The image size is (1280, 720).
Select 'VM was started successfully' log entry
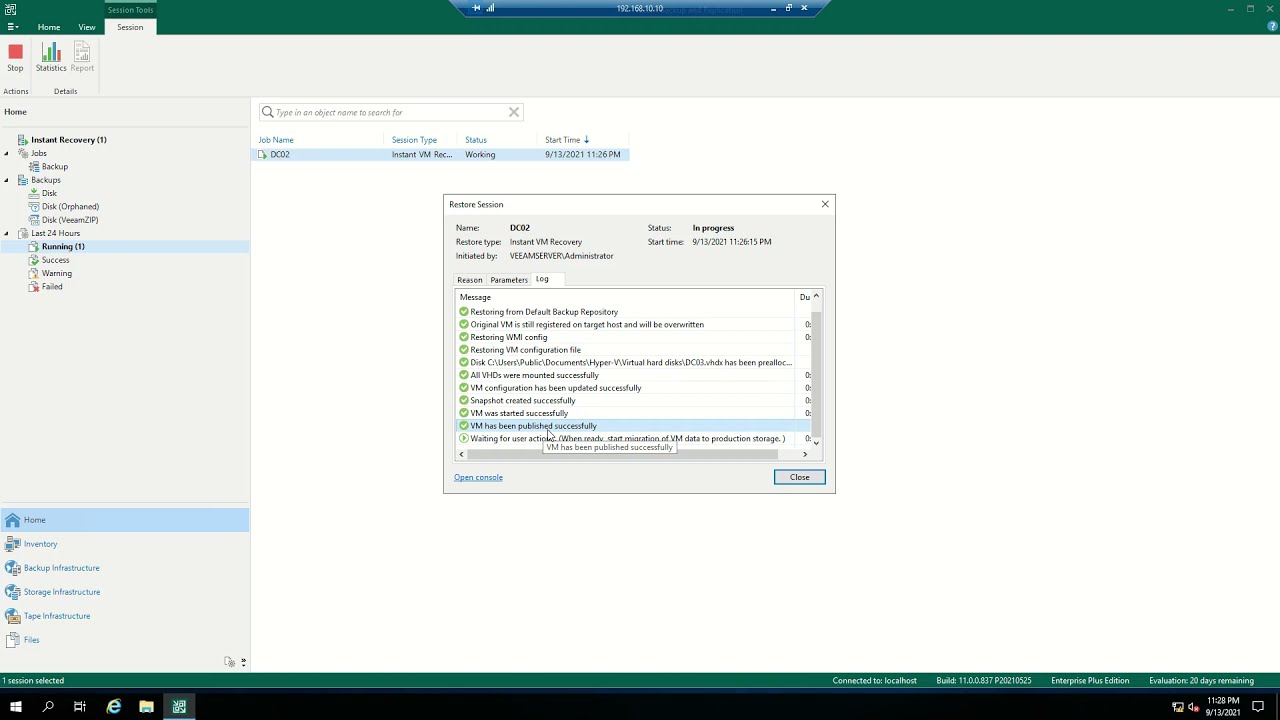519,413
